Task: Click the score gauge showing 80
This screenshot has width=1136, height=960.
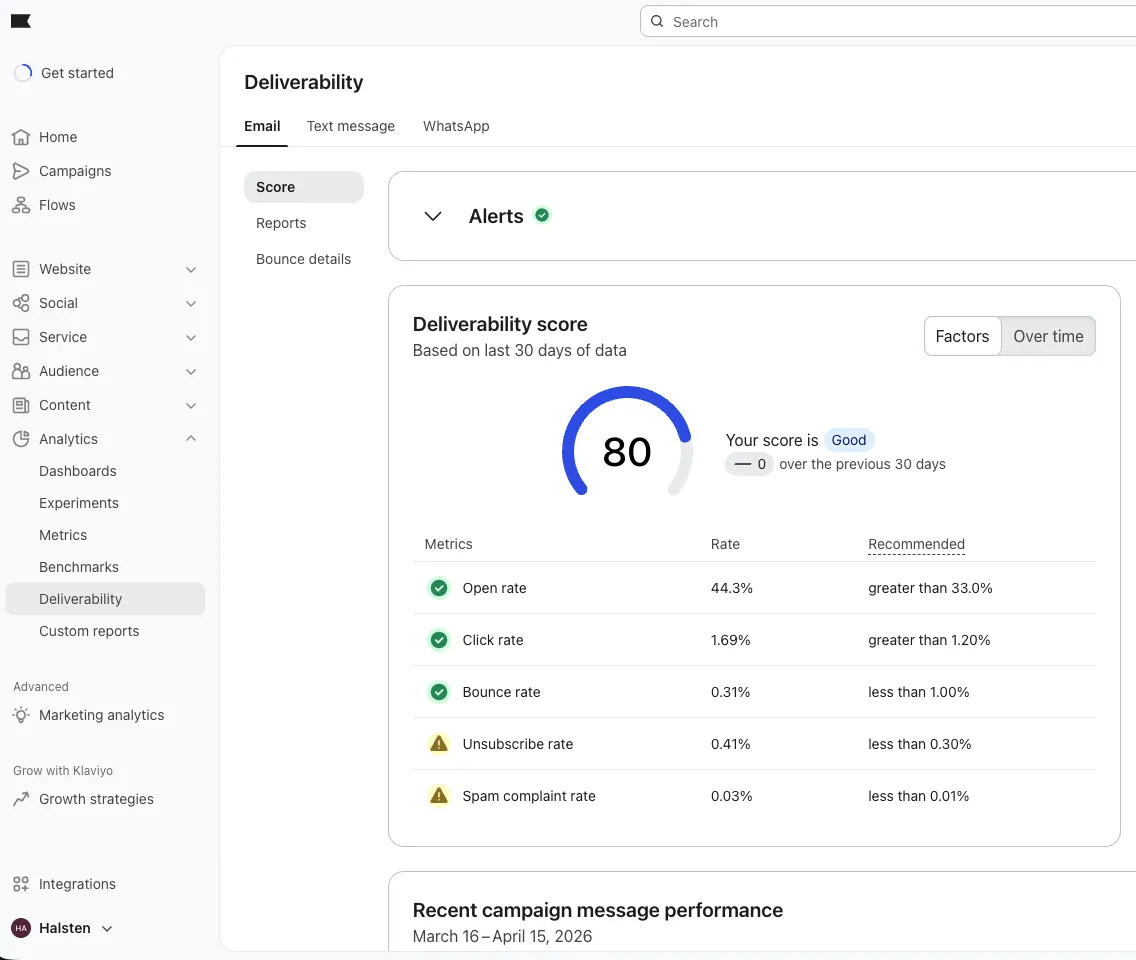Action: tap(627, 441)
